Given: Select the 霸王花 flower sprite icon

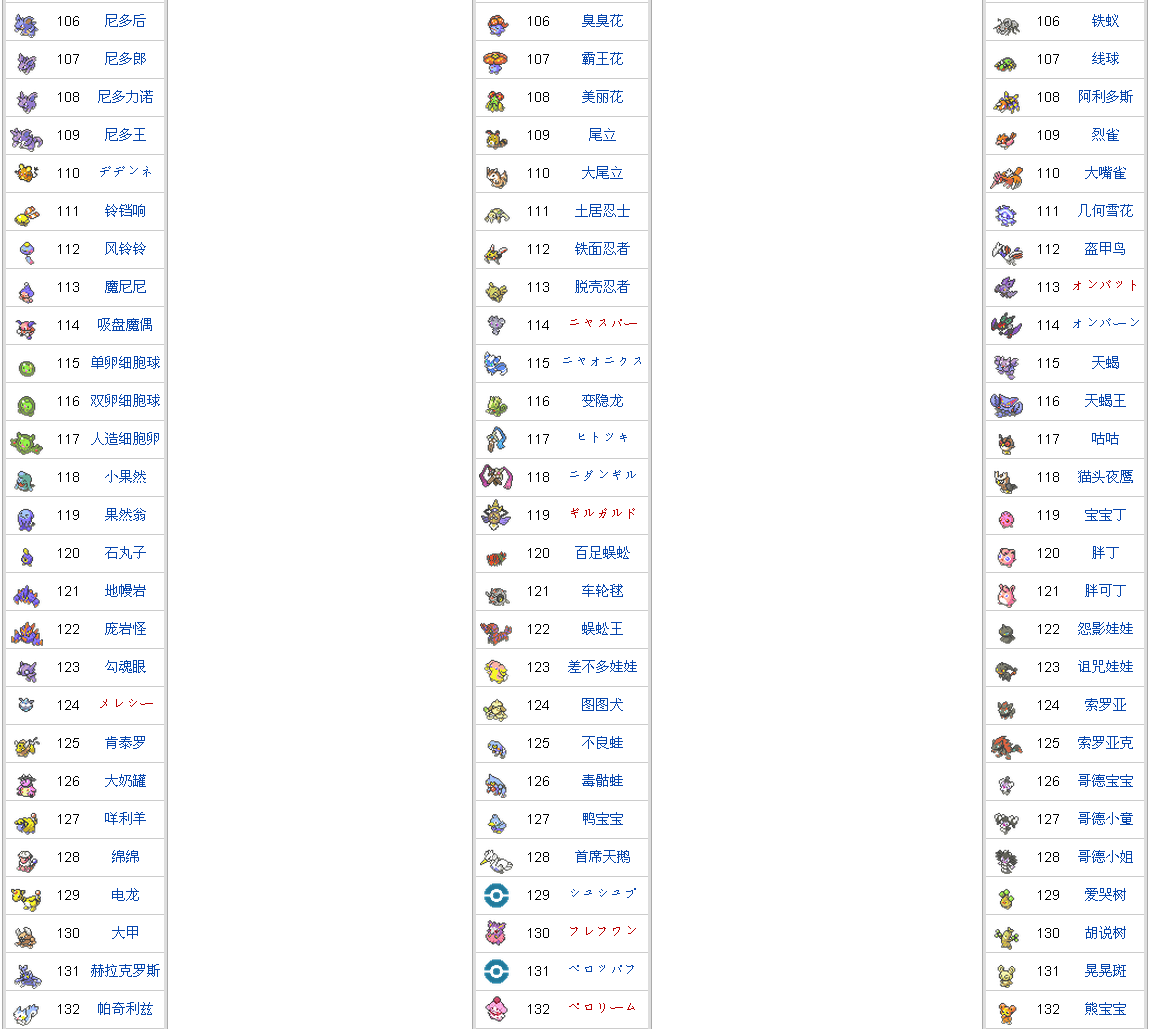Looking at the screenshot, I should (x=496, y=60).
